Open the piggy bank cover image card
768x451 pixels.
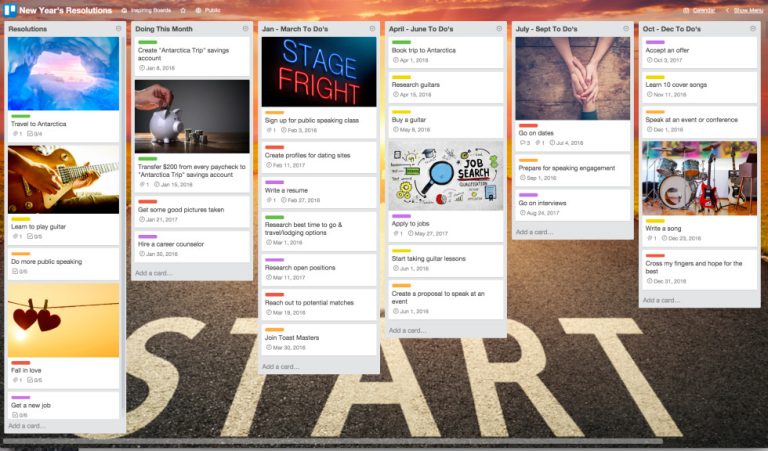192,117
